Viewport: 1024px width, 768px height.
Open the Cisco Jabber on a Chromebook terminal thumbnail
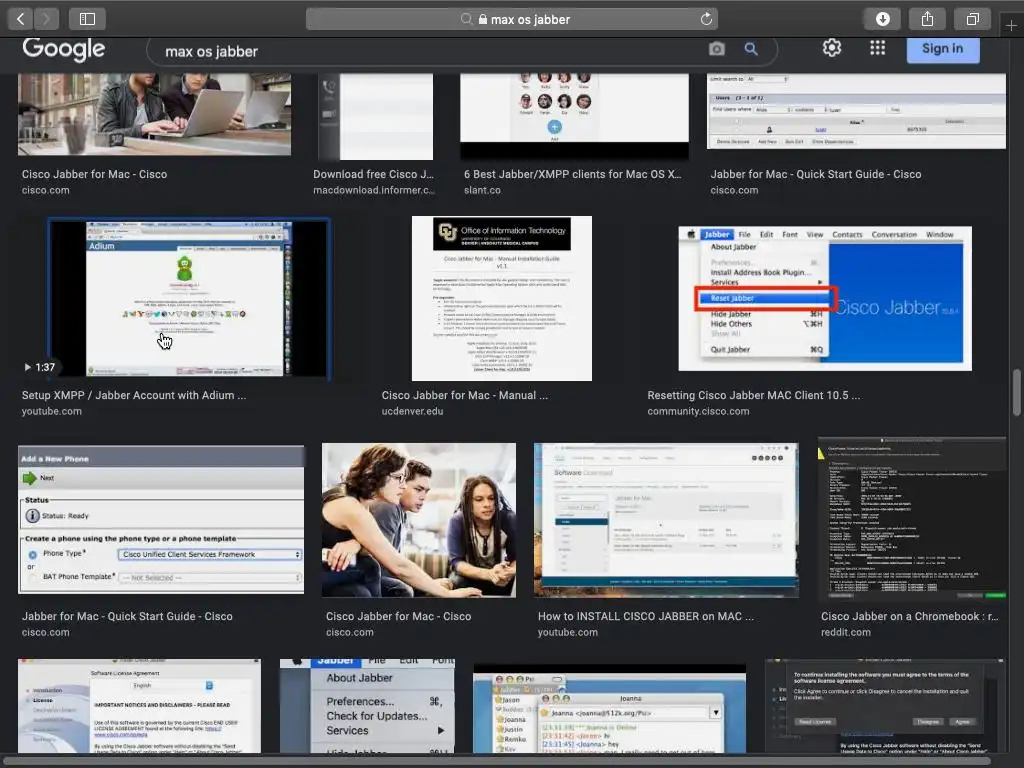[x=912, y=519]
